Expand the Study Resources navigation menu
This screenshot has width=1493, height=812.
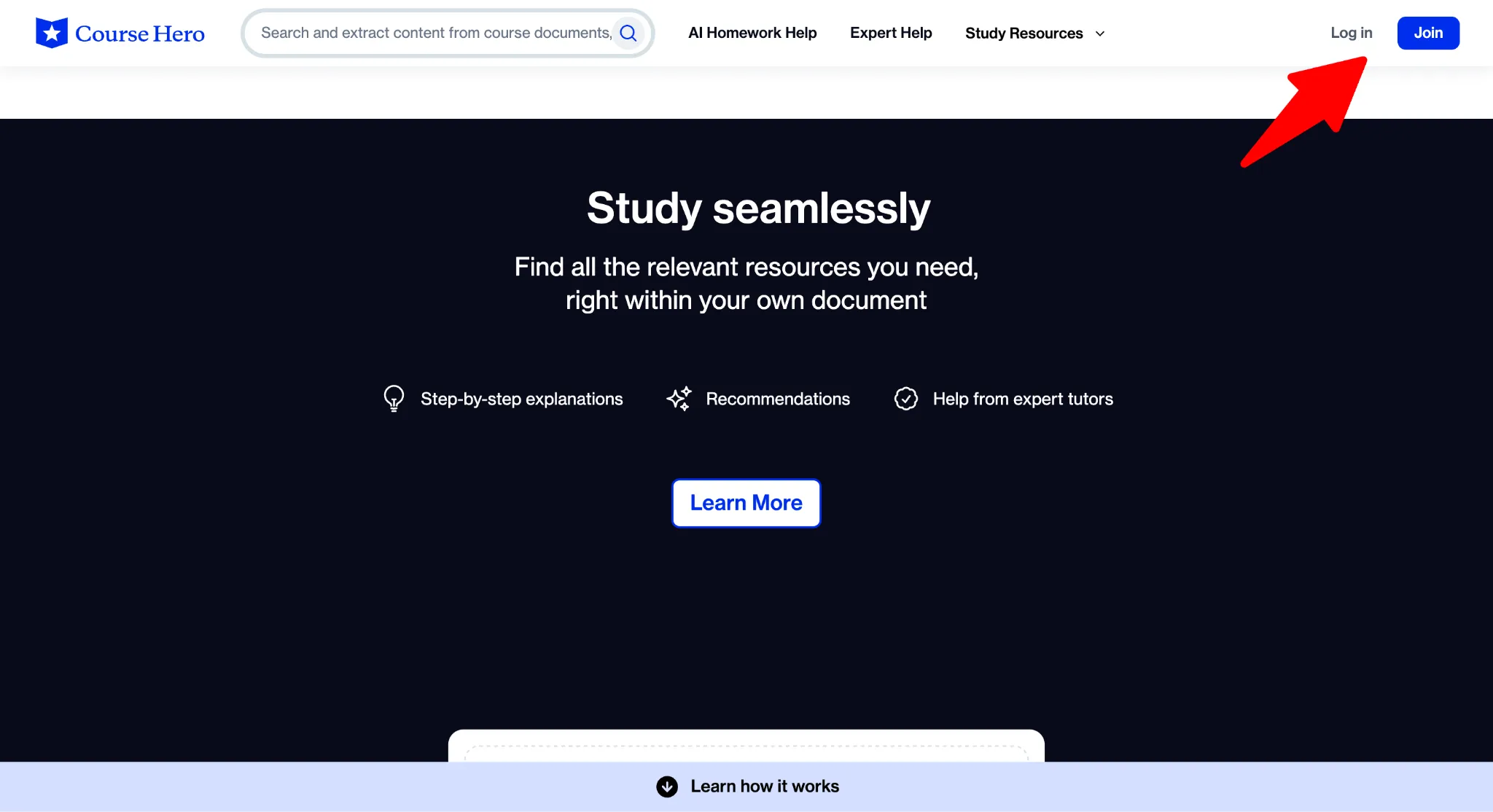(1036, 33)
